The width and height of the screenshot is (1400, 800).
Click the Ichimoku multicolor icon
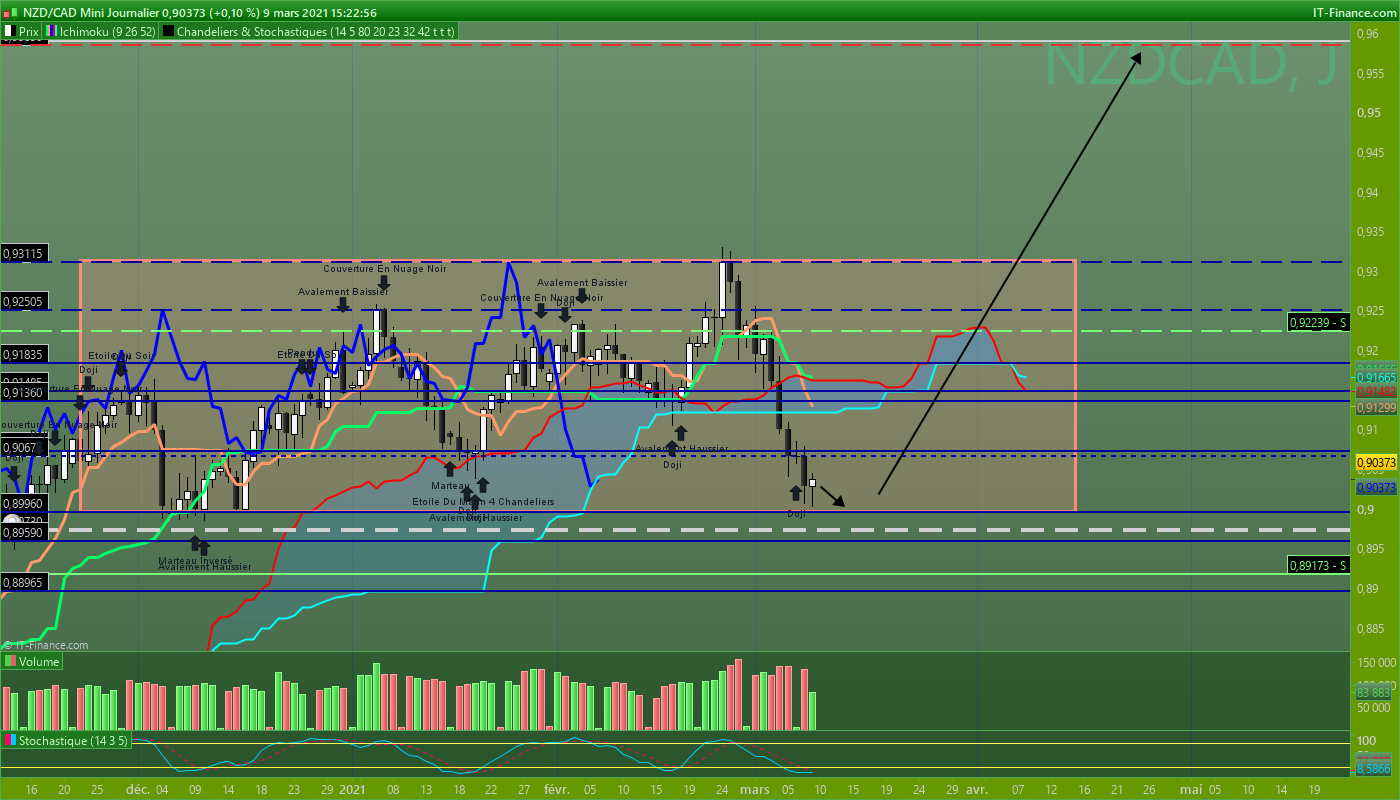52,31
